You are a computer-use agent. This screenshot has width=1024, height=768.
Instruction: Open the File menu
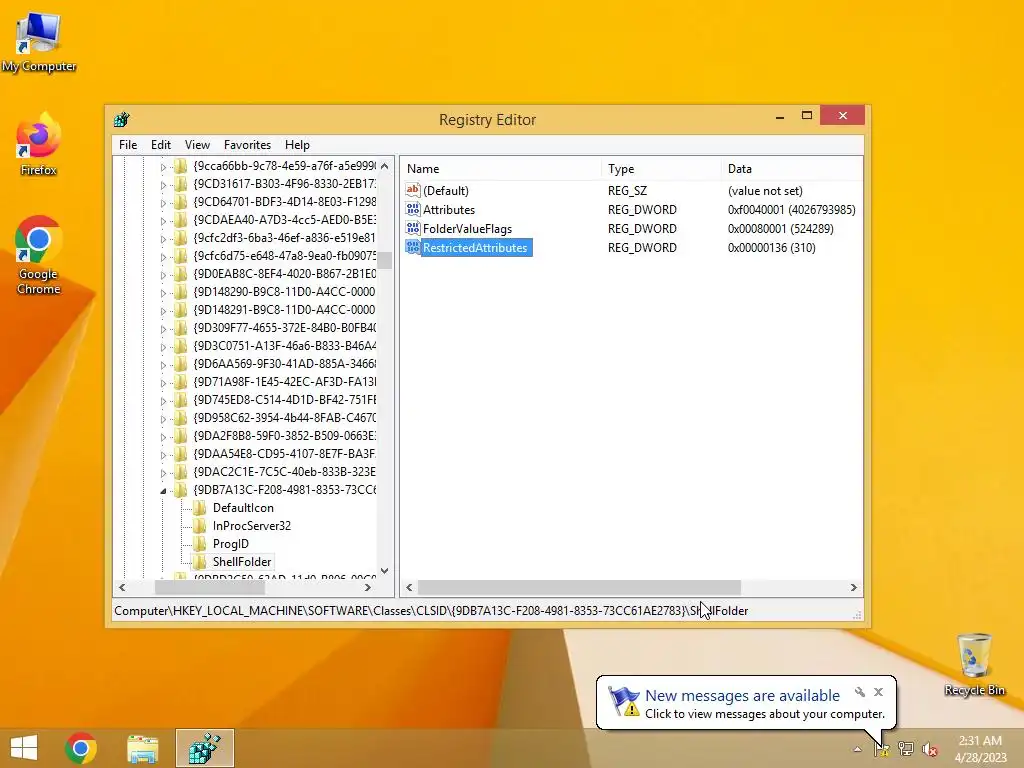coord(128,145)
